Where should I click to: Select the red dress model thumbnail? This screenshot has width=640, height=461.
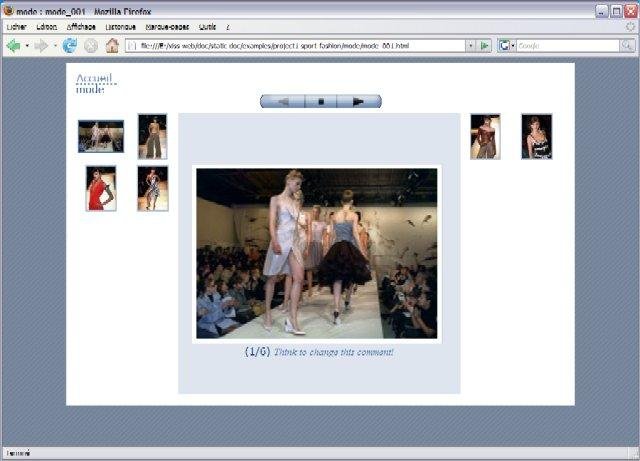[x=101, y=188]
